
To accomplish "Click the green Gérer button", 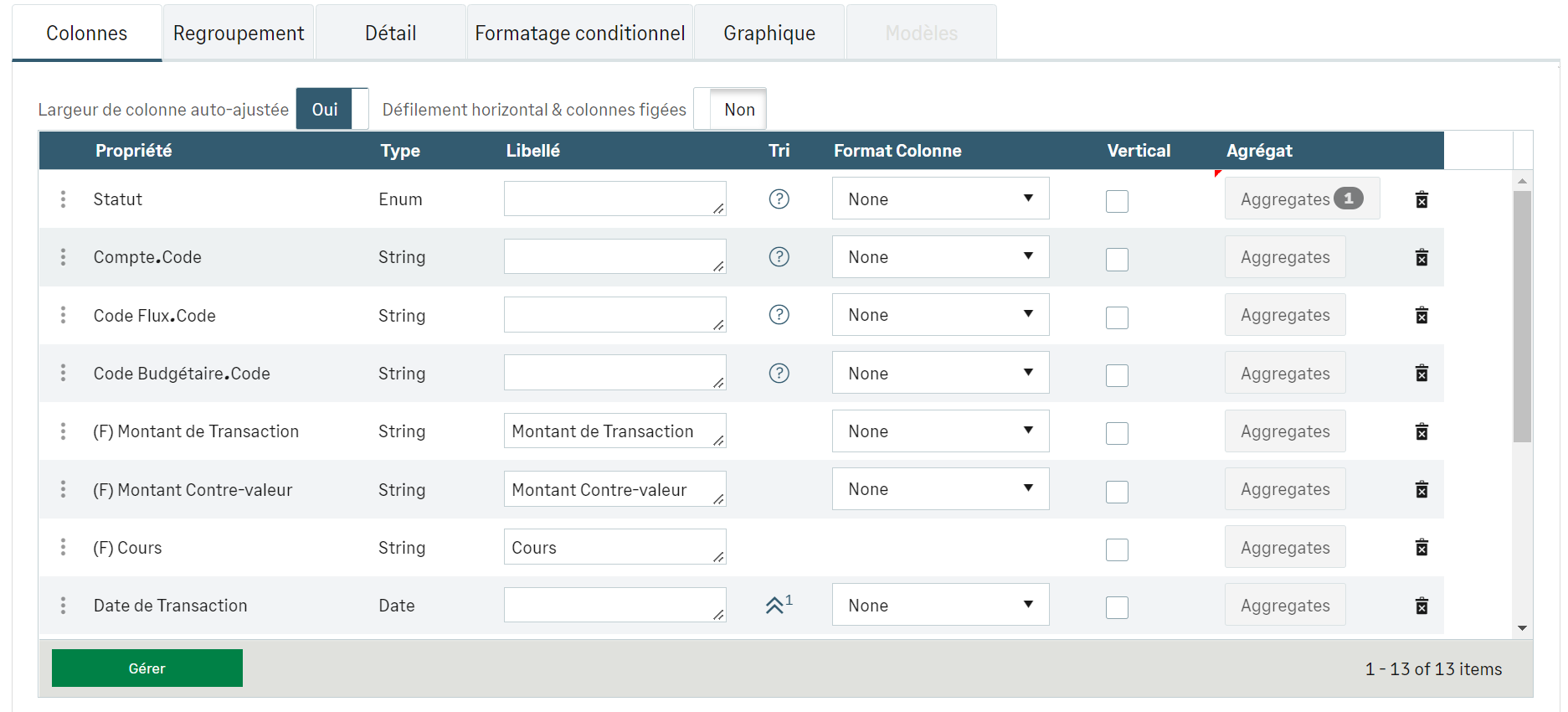I will 147,668.
